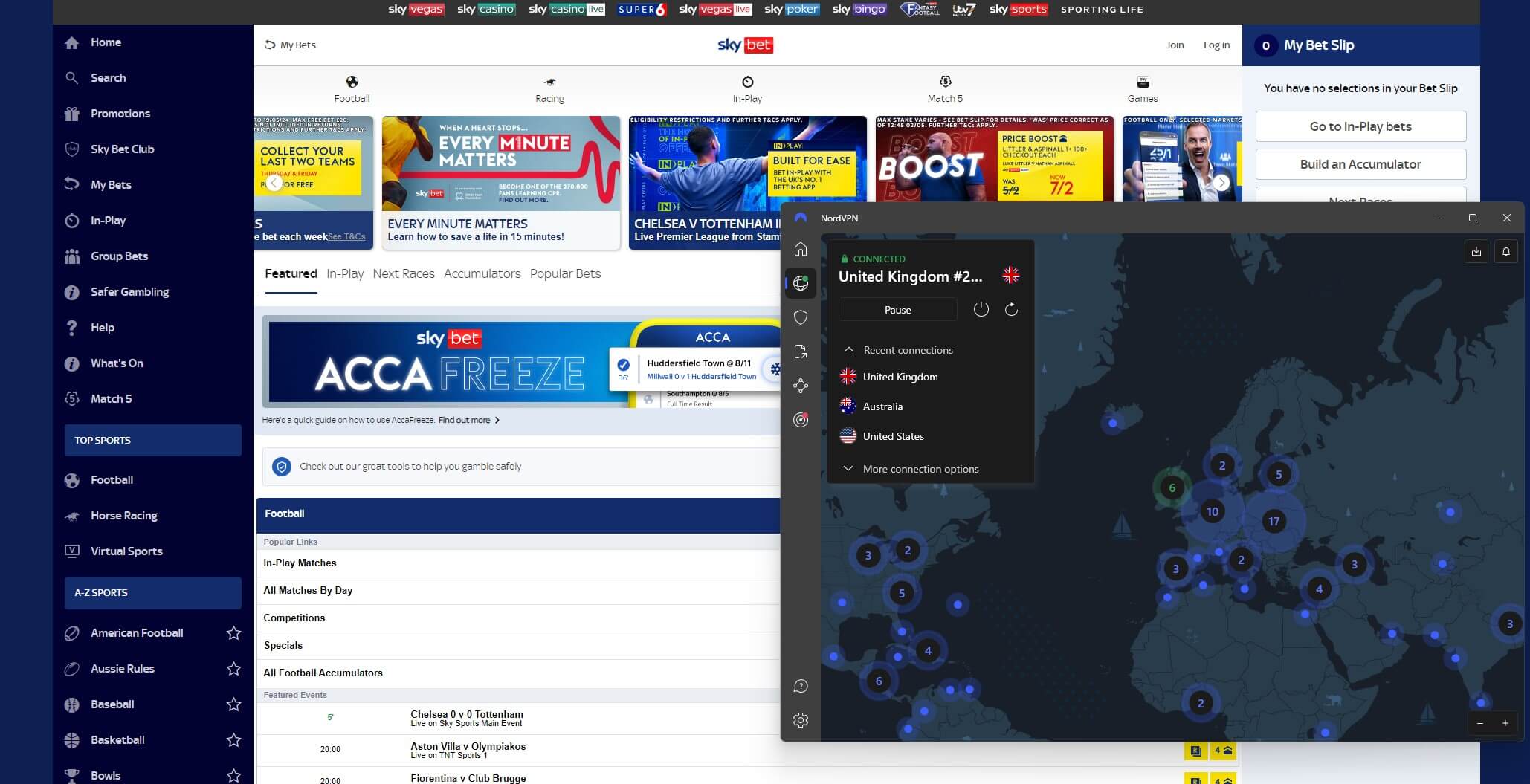This screenshot has height=784, width=1530.
Task: Click the green 6 server cluster on map
Action: [1172, 488]
